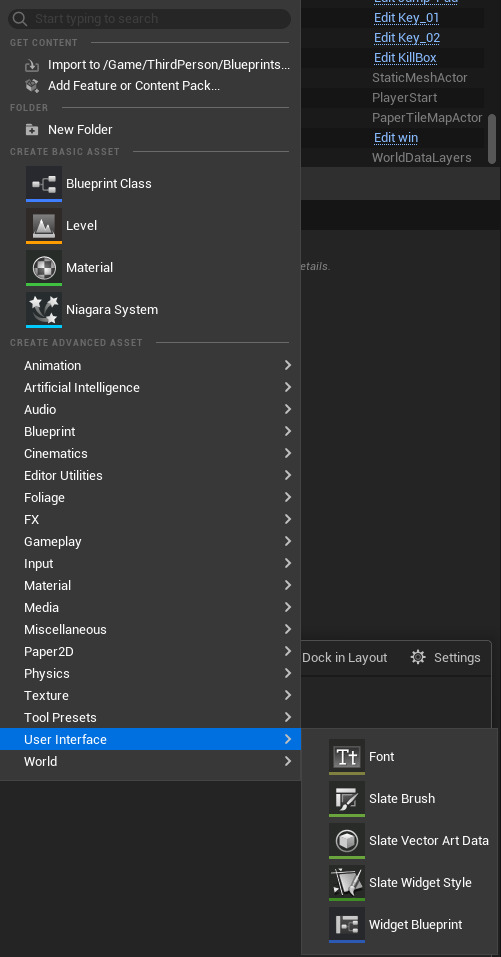Click the search magnifier icon
This screenshot has height=957, width=501.
20,19
